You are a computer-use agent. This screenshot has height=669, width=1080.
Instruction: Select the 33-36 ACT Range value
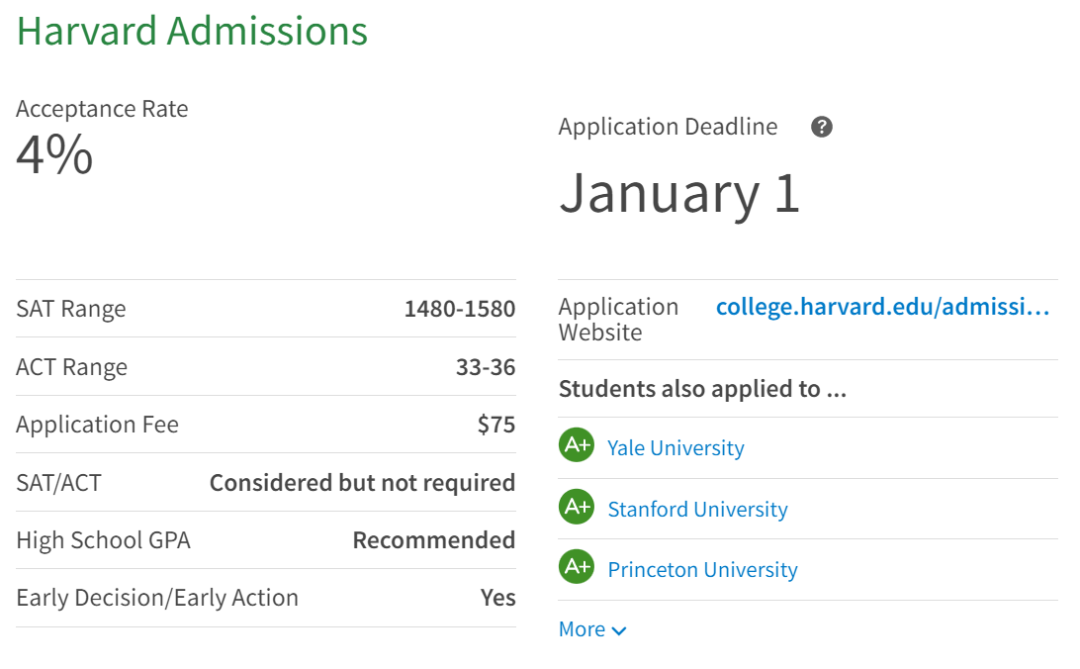[x=485, y=367]
